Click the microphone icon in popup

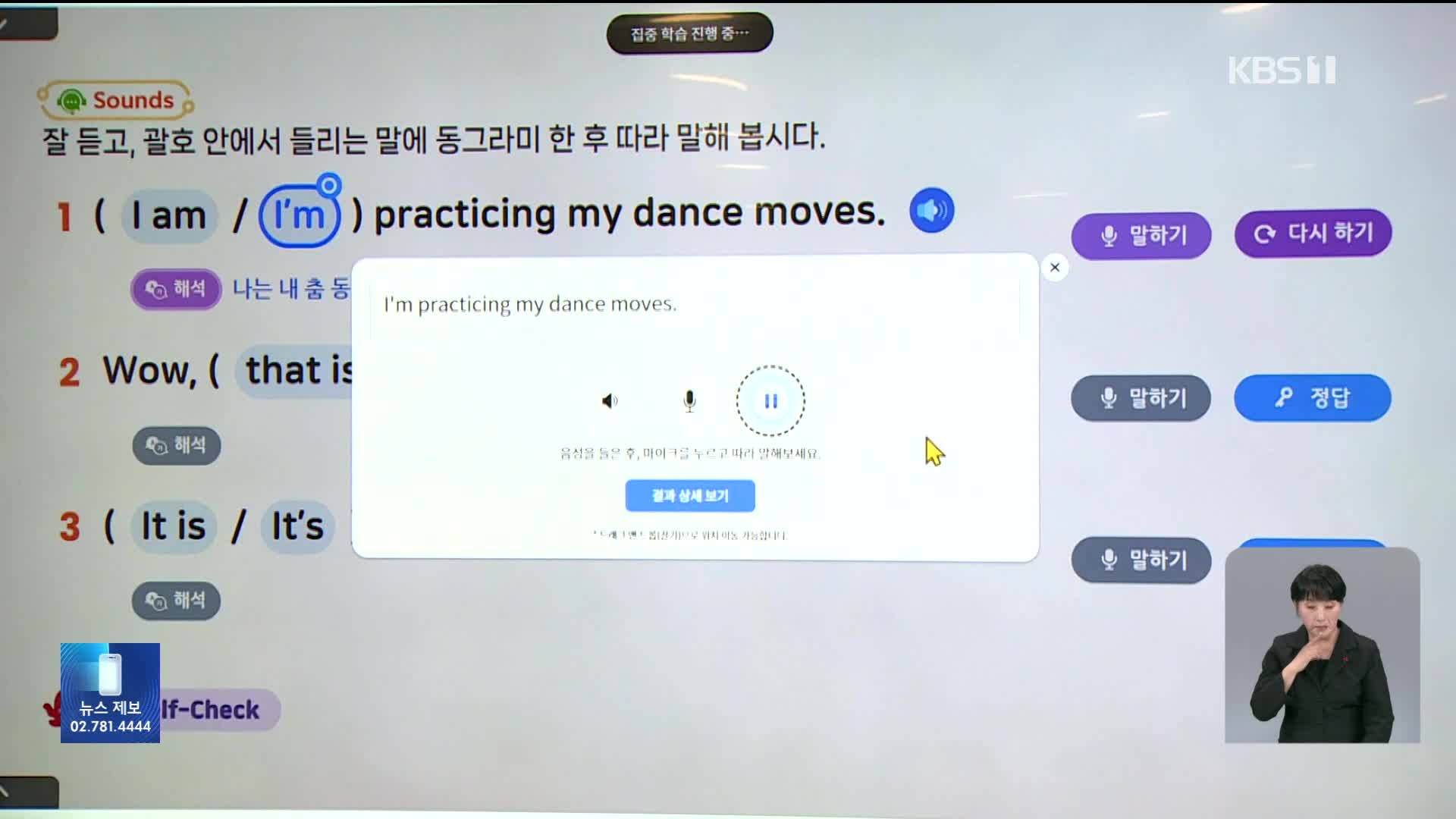click(689, 400)
